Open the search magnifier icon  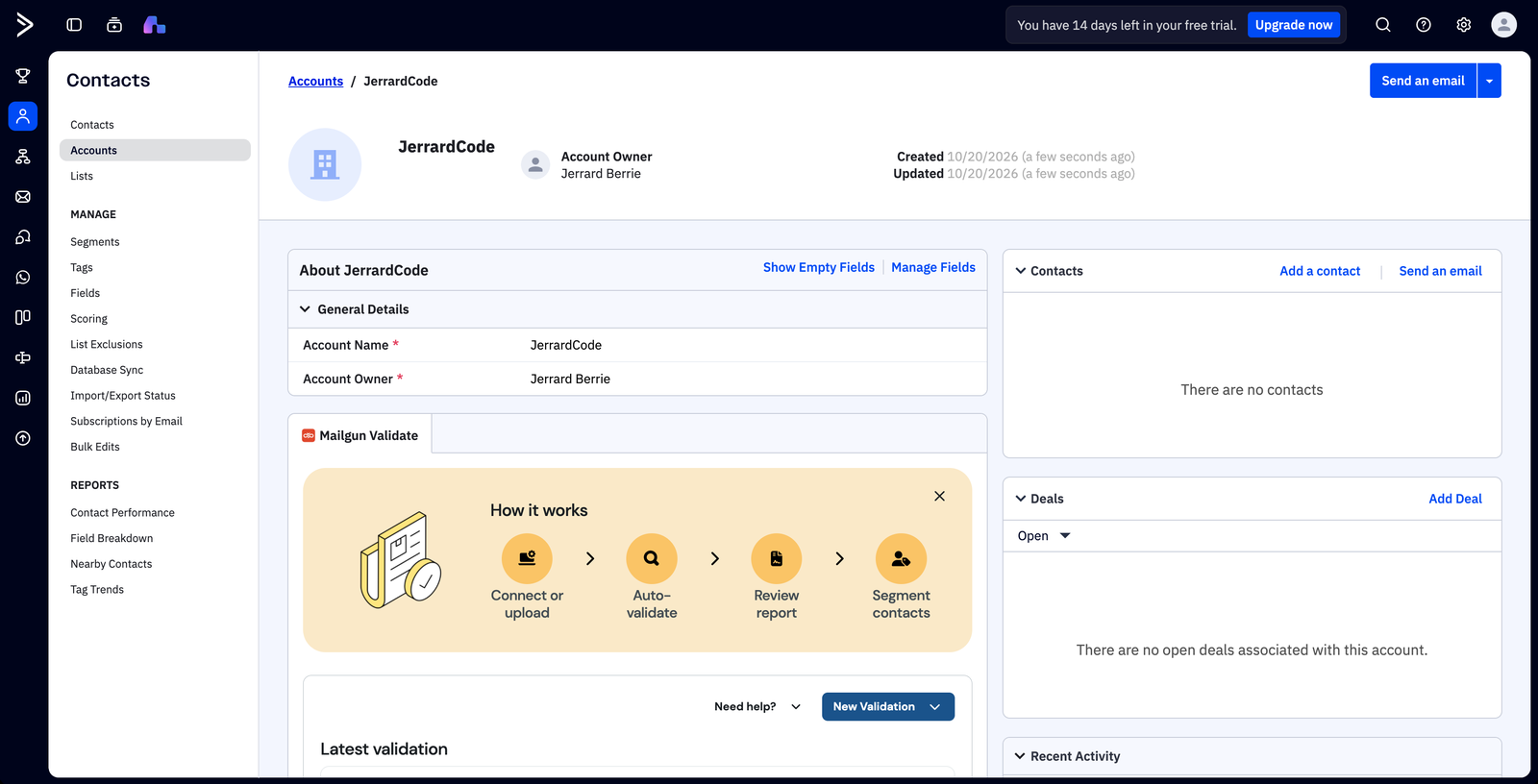point(1383,25)
